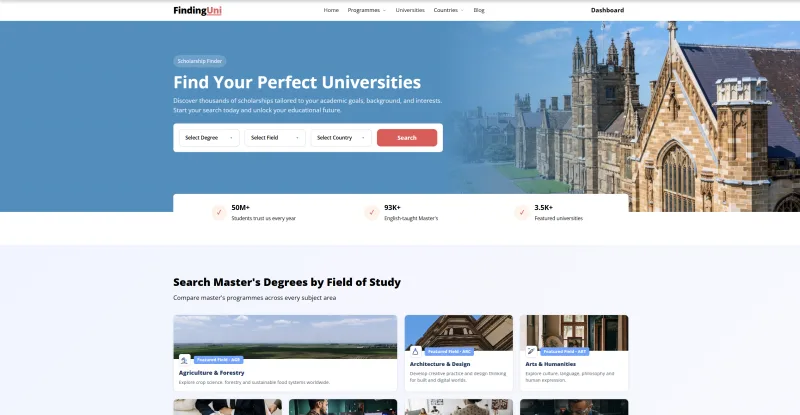Screen dimensions: 800x415
Task: Click the 'Find Your Perfect Universities' heading
Action: pyautogui.click(x=297, y=82)
